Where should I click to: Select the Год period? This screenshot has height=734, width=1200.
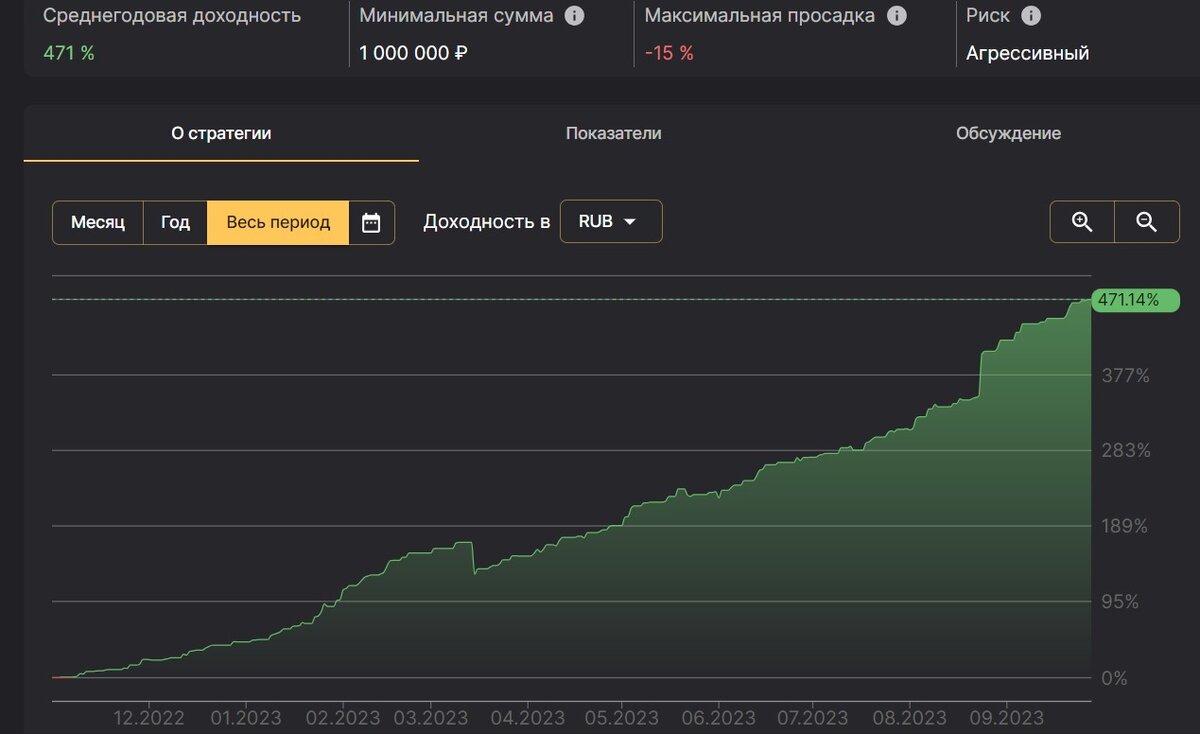[x=175, y=222]
